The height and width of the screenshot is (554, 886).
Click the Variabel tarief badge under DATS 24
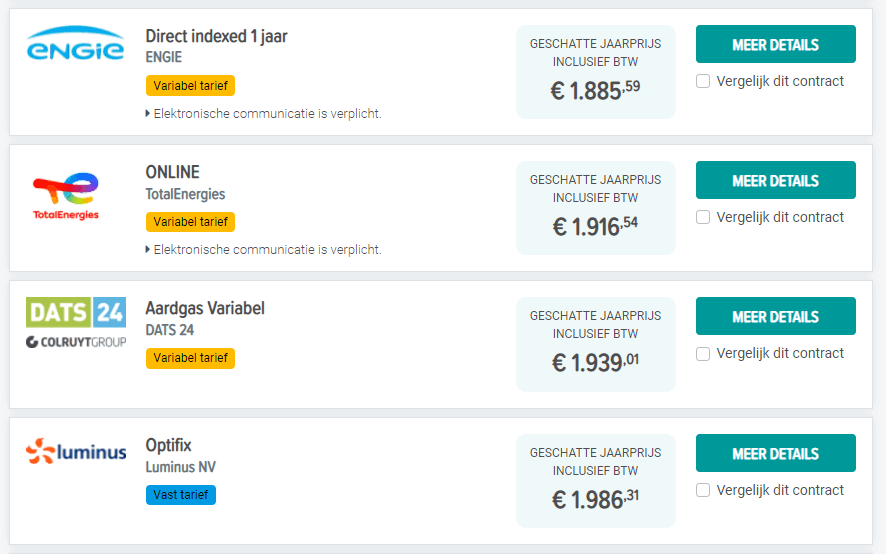tap(190, 358)
